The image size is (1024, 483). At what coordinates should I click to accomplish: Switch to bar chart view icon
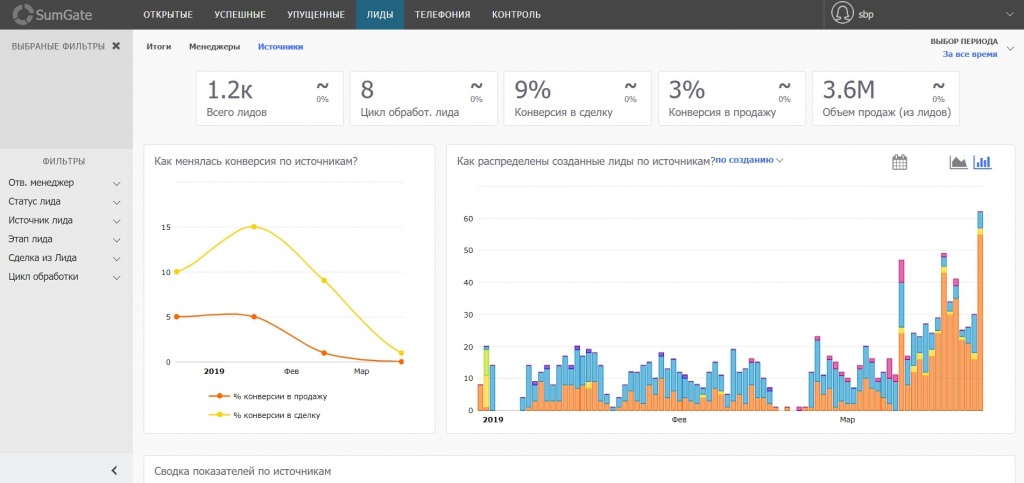tap(982, 162)
